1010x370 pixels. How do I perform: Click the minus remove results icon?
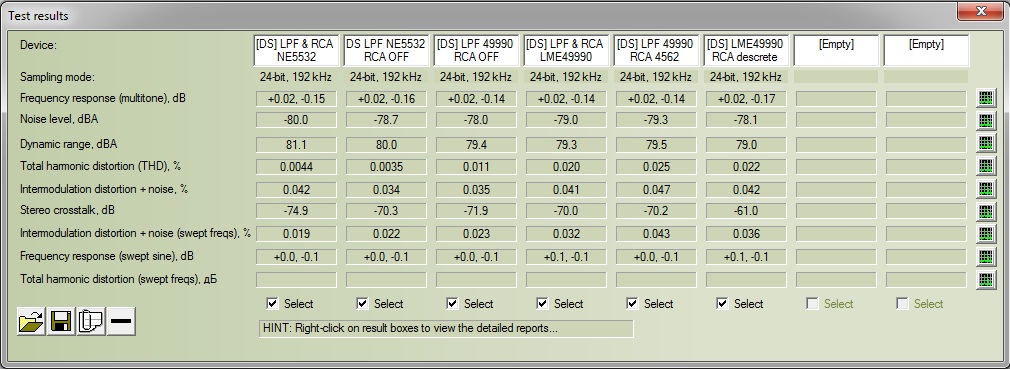(x=121, y=322)
